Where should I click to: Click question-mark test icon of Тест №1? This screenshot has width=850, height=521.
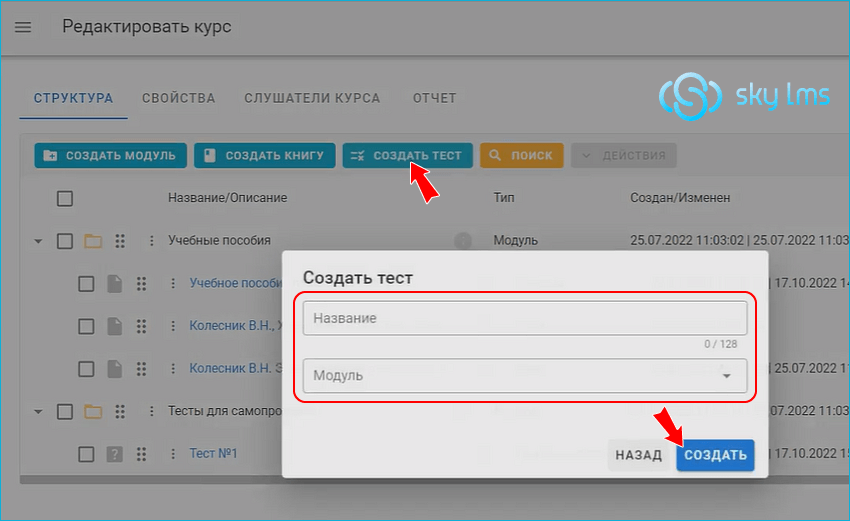(114, 454)
